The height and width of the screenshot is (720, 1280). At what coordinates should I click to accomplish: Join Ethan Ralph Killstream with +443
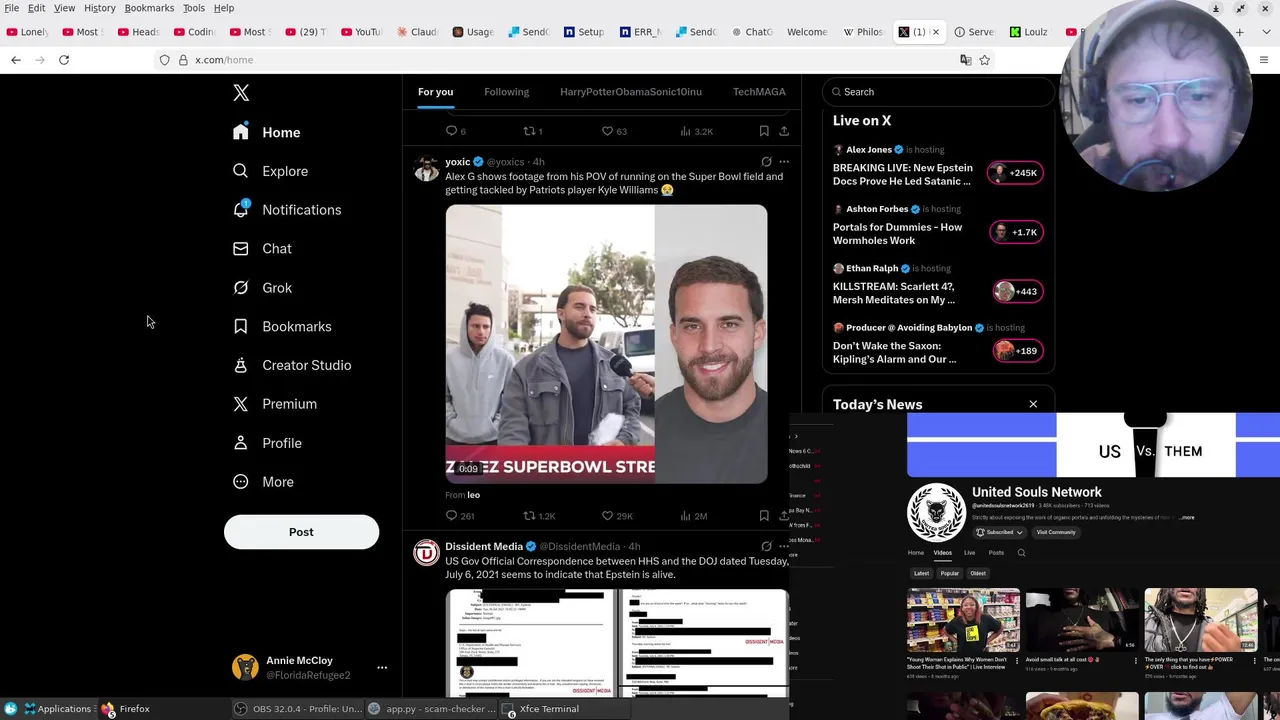coord(1017,291)
